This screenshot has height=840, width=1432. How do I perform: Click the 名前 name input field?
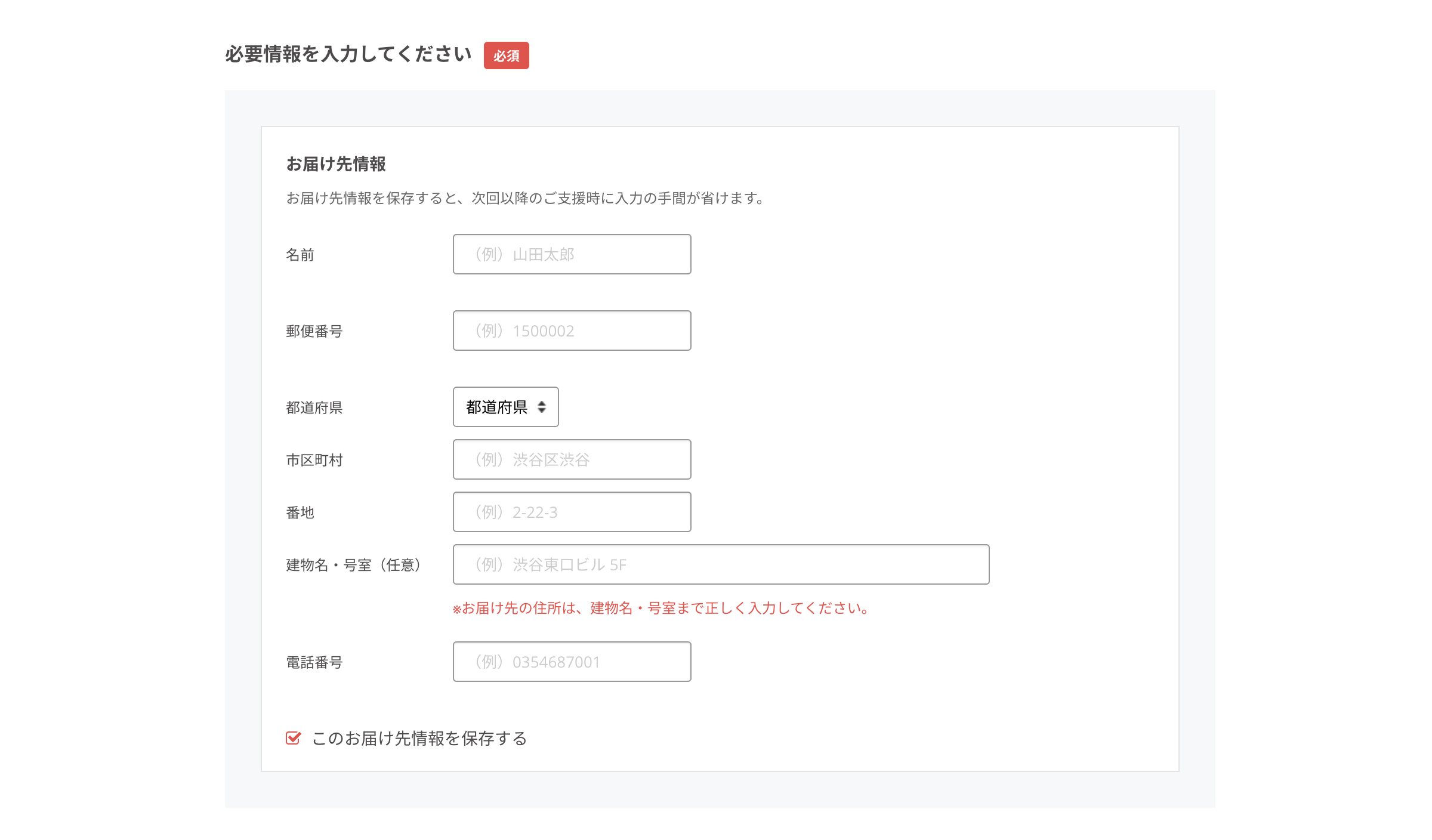[572, 254]
